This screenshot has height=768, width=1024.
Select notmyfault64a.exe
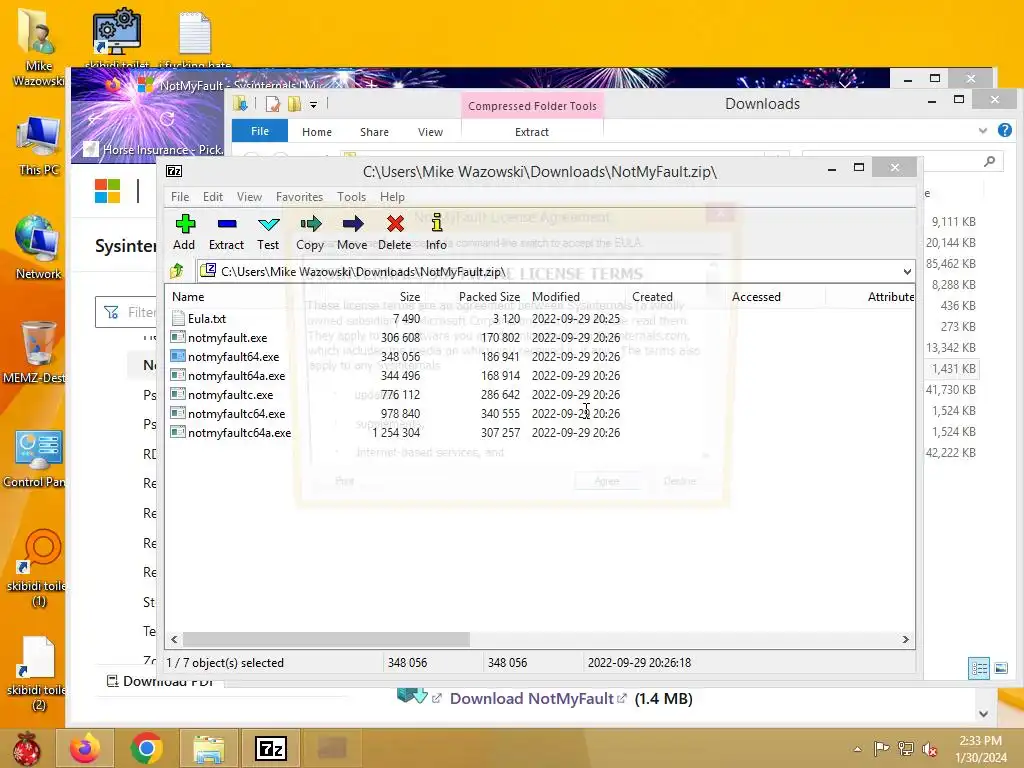(x=236, y=376)
